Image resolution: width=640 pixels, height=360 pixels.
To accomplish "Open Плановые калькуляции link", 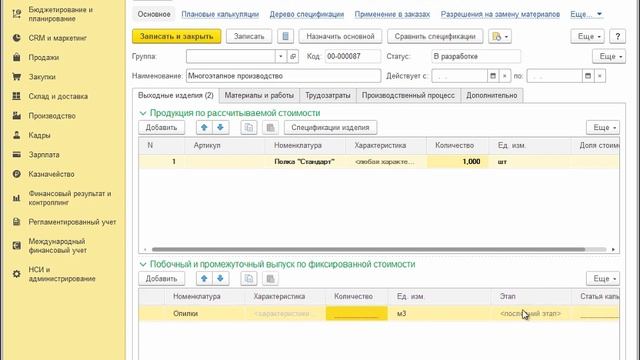I will [x=220, y=14].
